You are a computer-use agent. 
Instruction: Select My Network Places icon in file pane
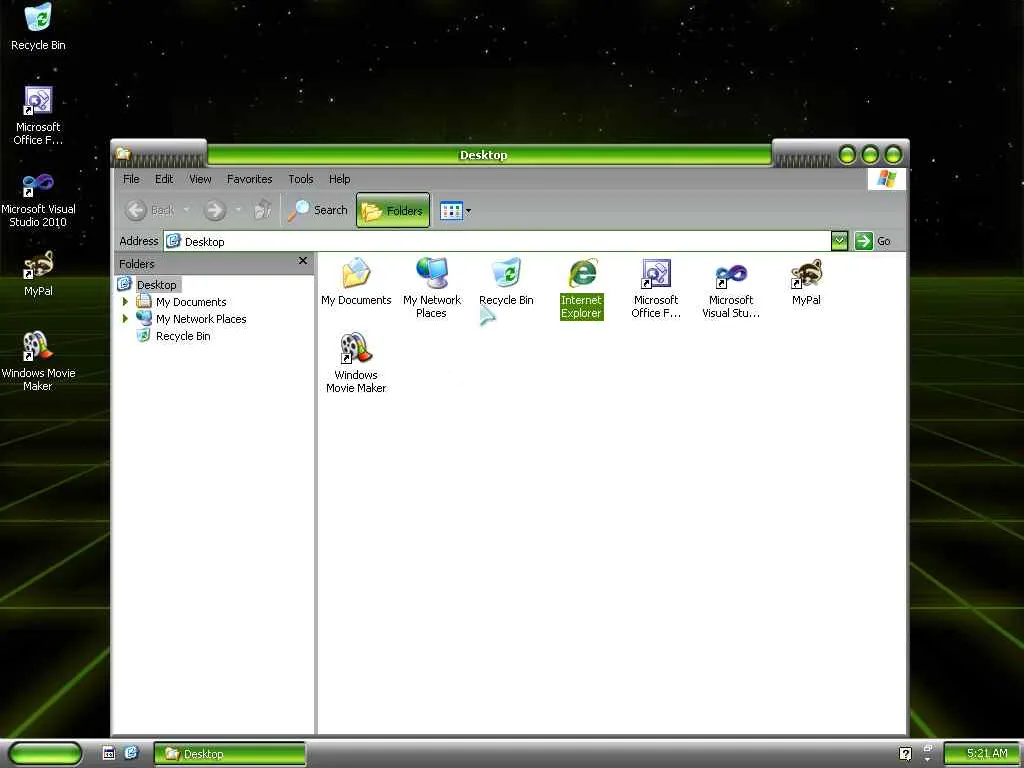click(x=432, y=287)
